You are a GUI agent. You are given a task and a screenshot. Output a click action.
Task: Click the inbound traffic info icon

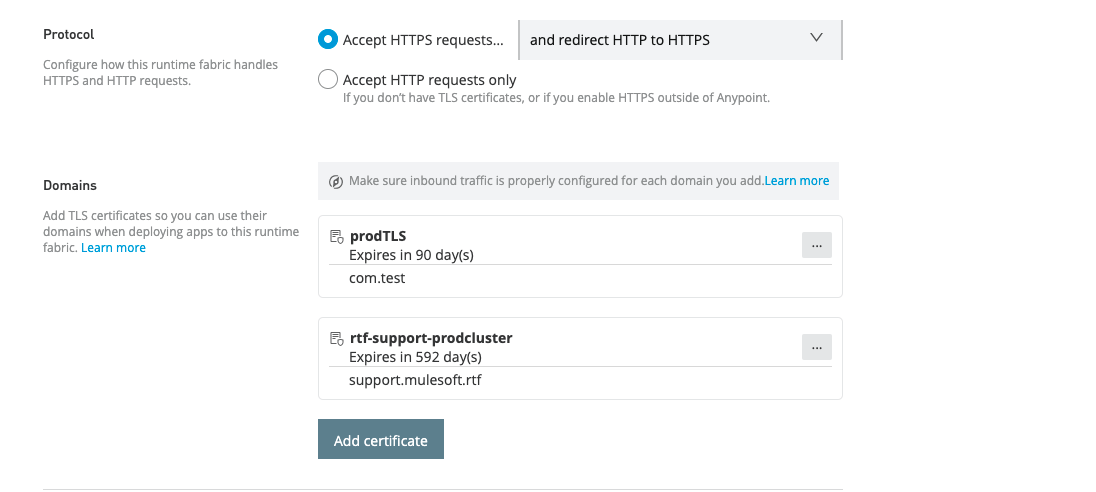click(x=337, y=181)
